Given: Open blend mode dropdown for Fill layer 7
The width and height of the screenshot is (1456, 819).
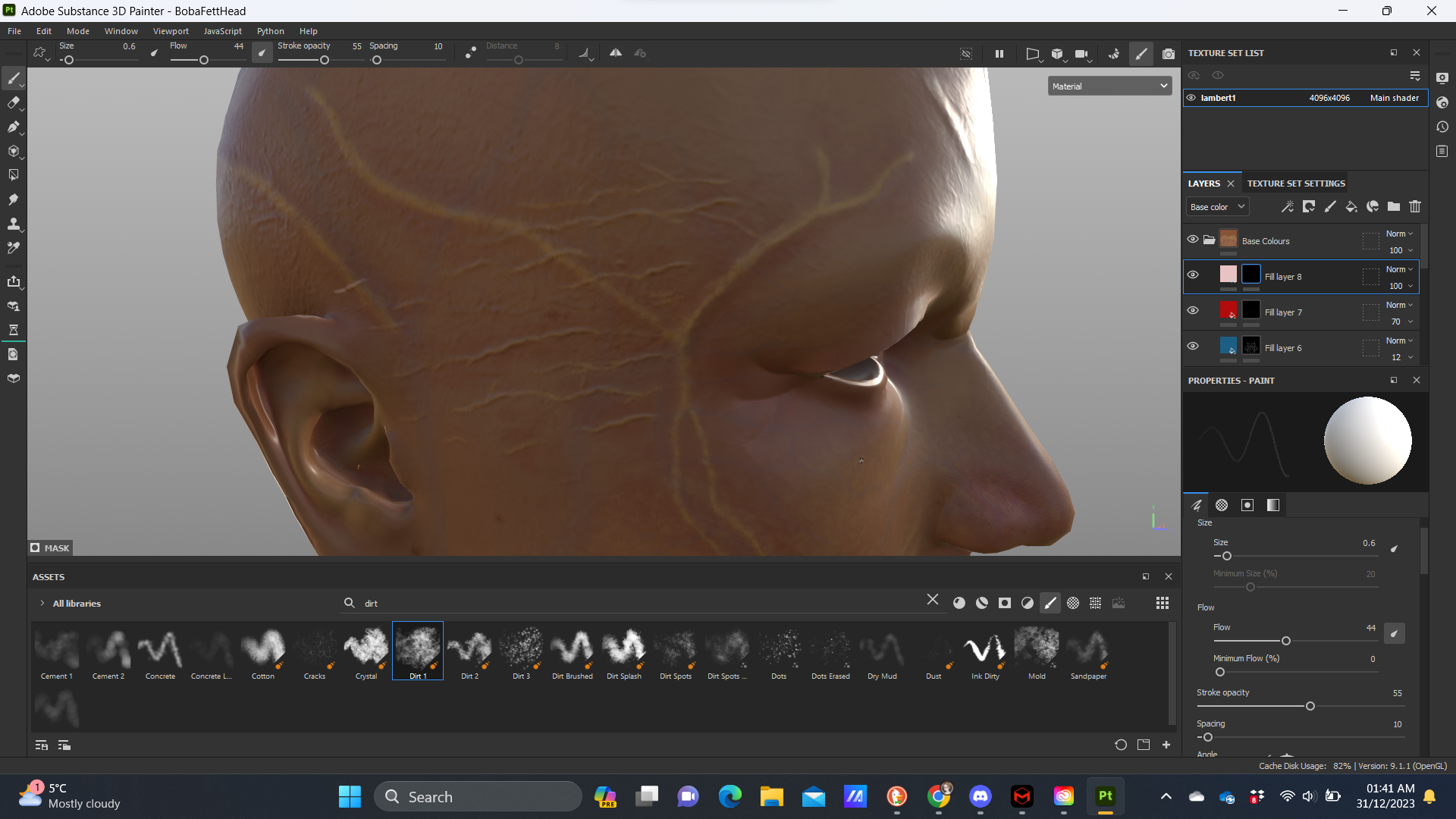Looking at the screenshot, I should pyautogui.click(x=1399, y=305).
